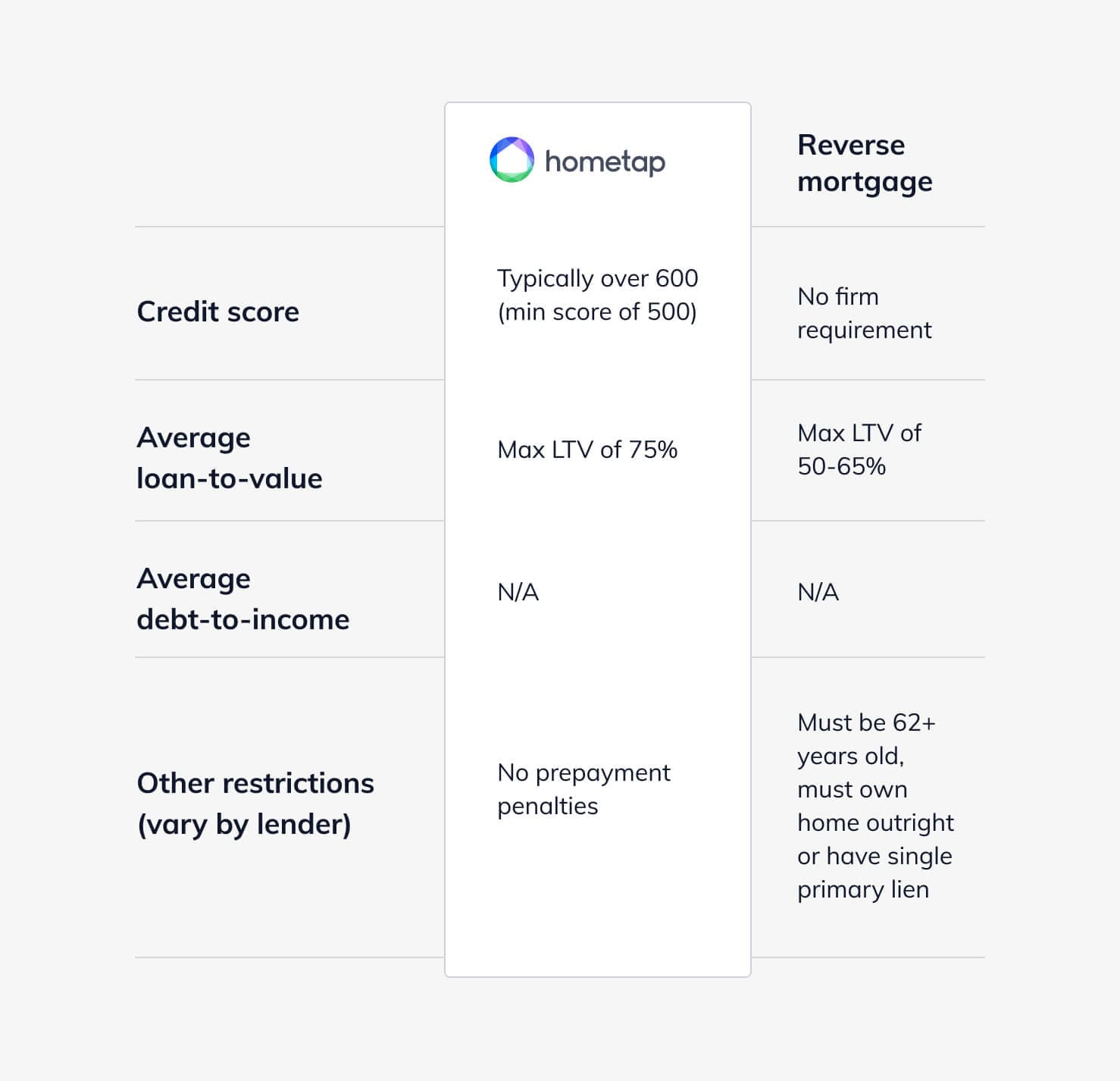Screen dimensions: 1120x1081
Task: Click the Must be 62+ years old text
Action: (866, 739)
